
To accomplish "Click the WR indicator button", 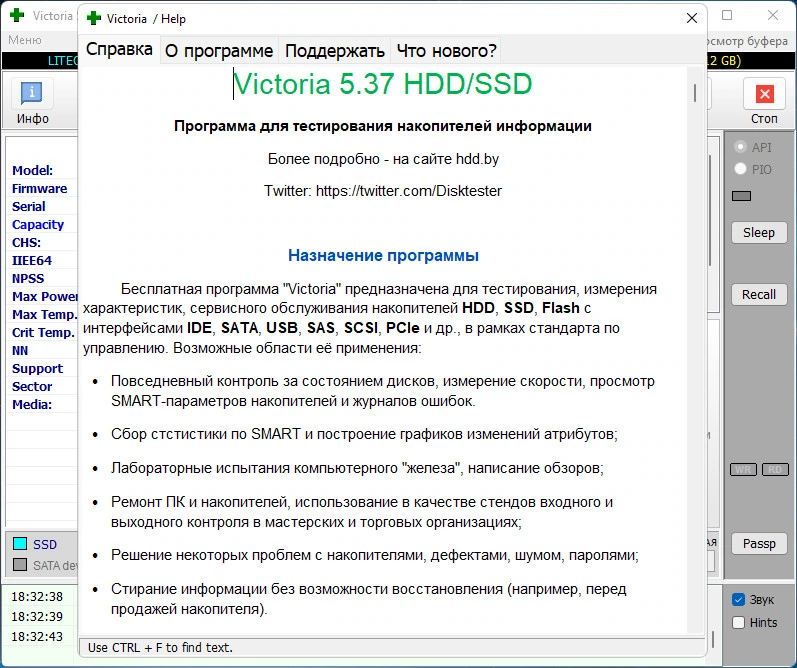I will 743,469.
